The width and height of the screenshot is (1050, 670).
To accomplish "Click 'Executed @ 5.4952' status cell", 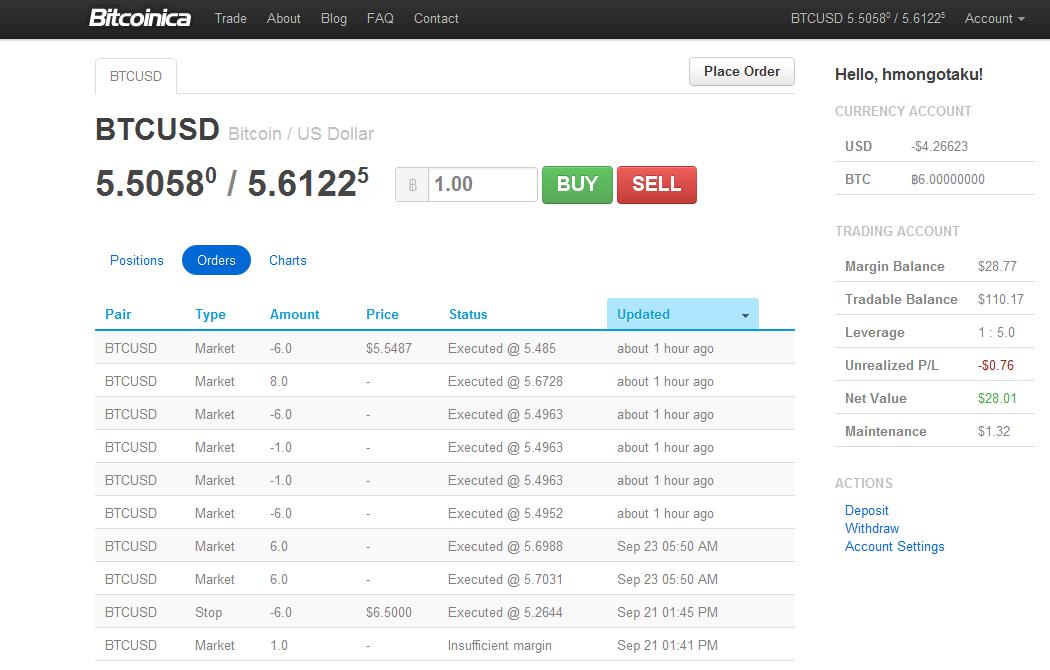I will coord(506,513).
